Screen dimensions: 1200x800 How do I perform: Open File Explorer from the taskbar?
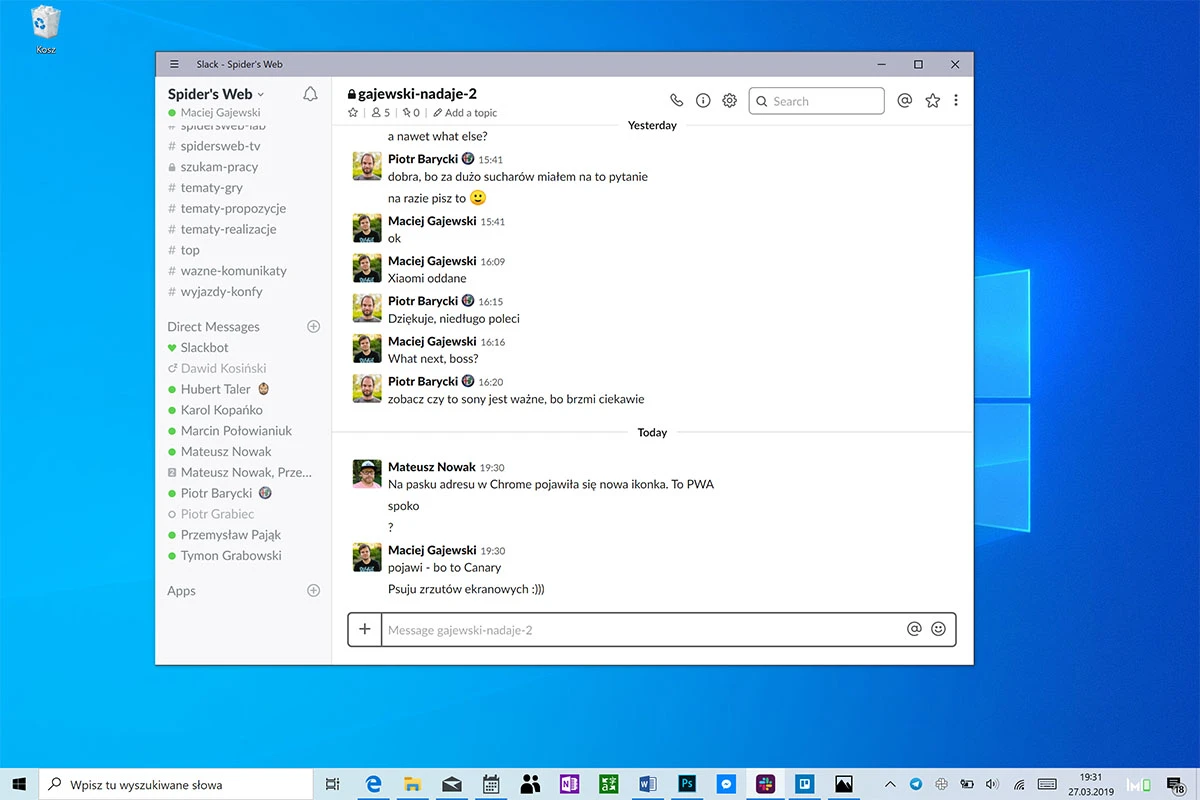412,784
